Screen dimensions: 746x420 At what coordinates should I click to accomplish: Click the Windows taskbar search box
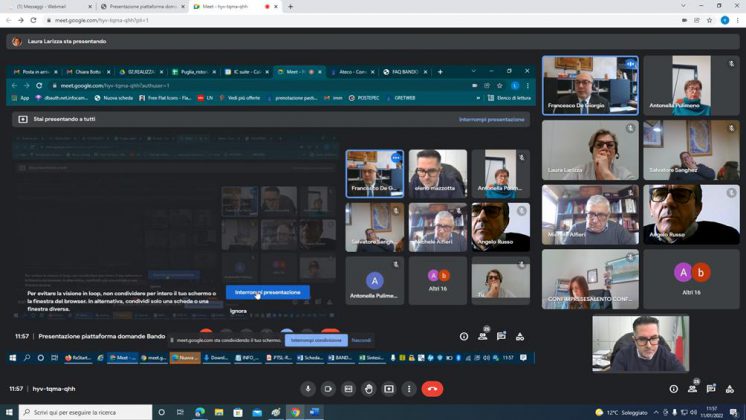tap(86, 412)
